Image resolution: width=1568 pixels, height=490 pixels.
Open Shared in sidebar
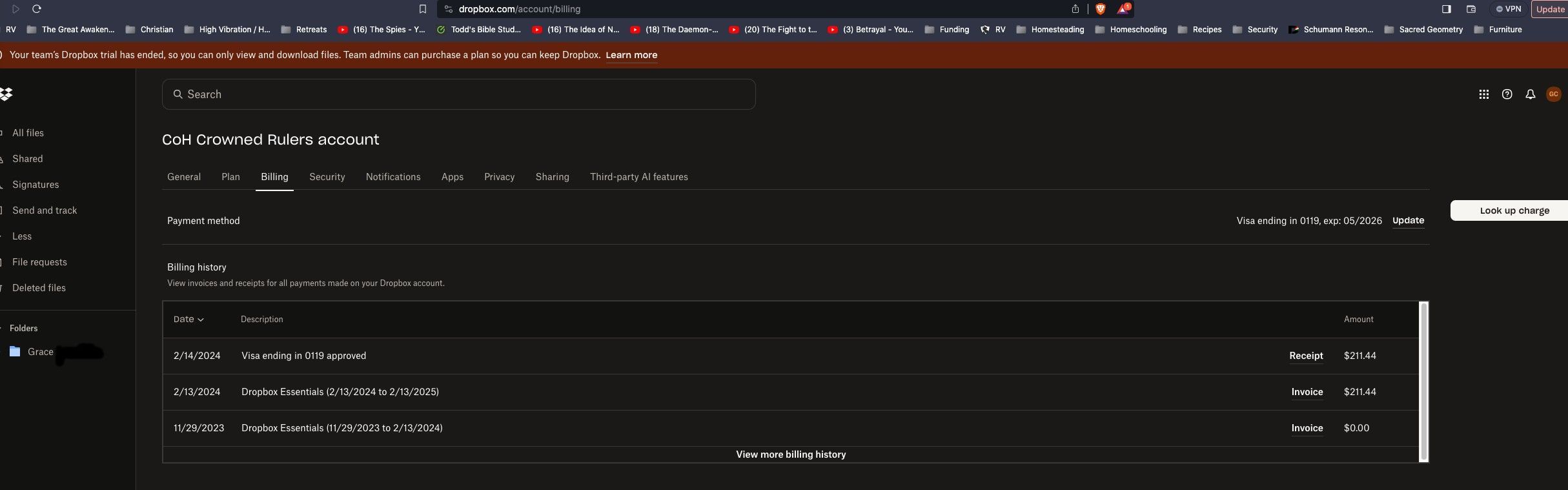27,159
